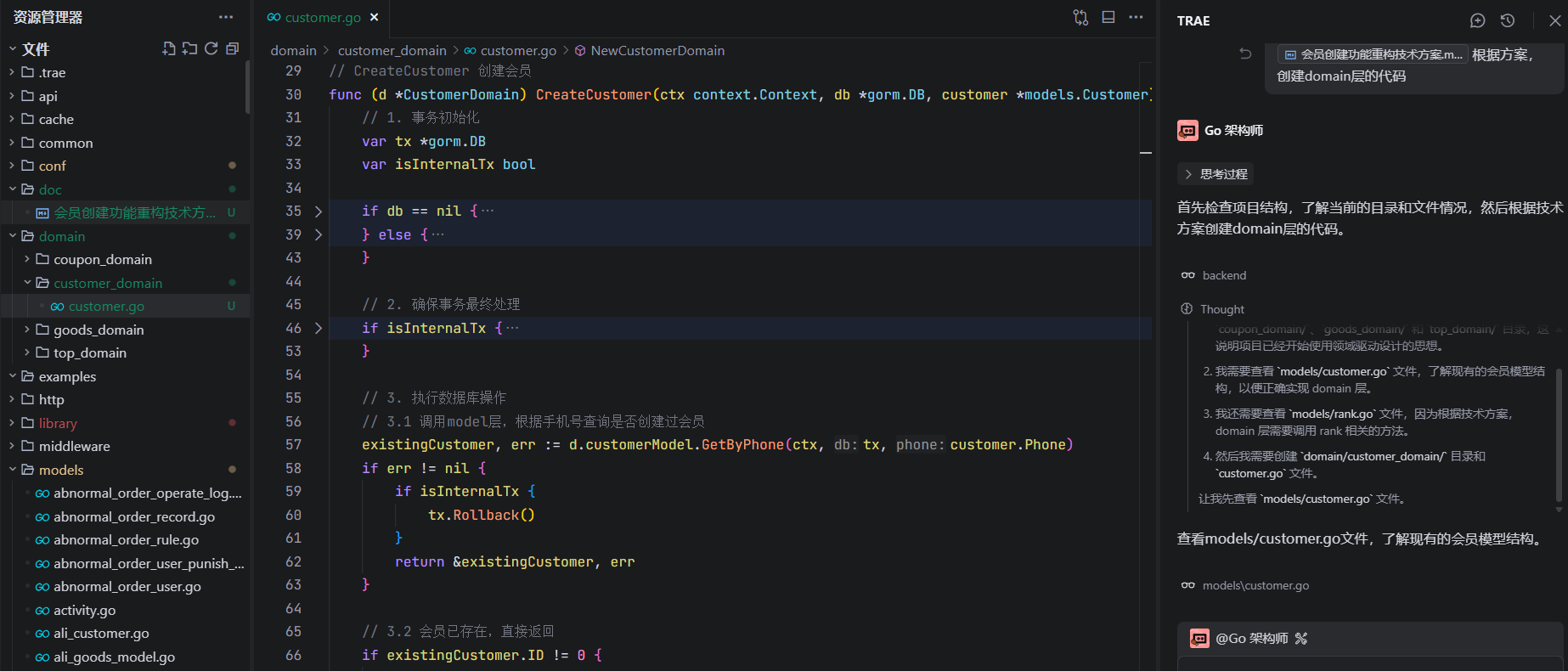
Task: Click the glasses icon beside models\customer.go
Action: [1188, 585]
